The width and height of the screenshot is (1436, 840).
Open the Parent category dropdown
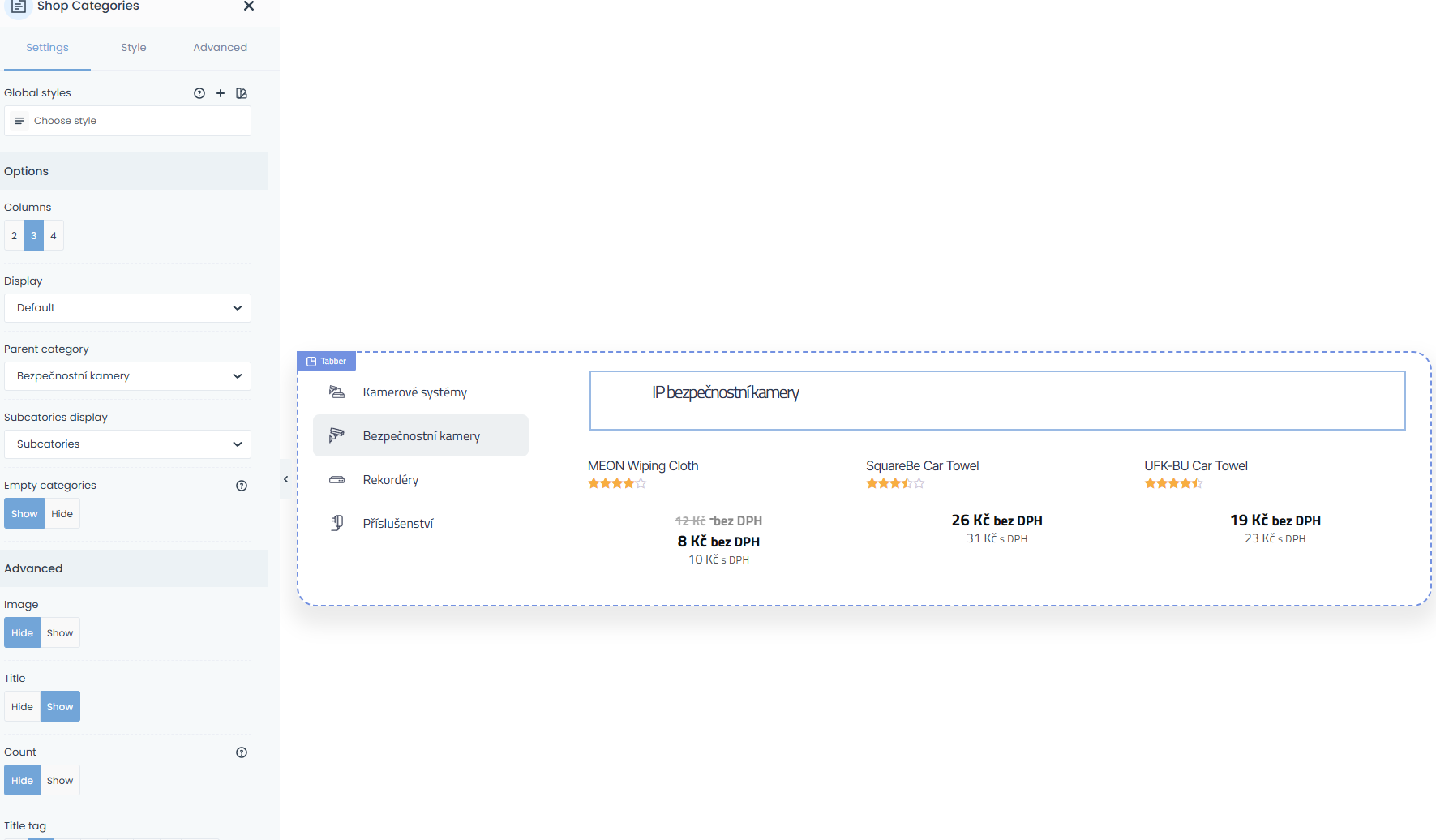127,376
